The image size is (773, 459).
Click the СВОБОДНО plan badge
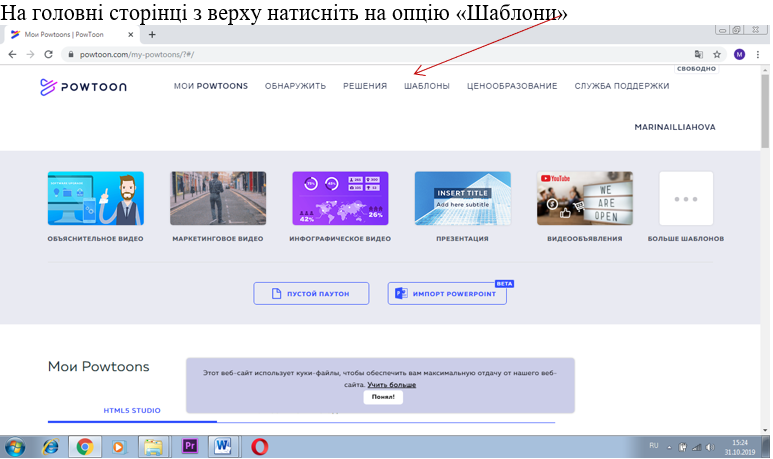coord(696,69)
